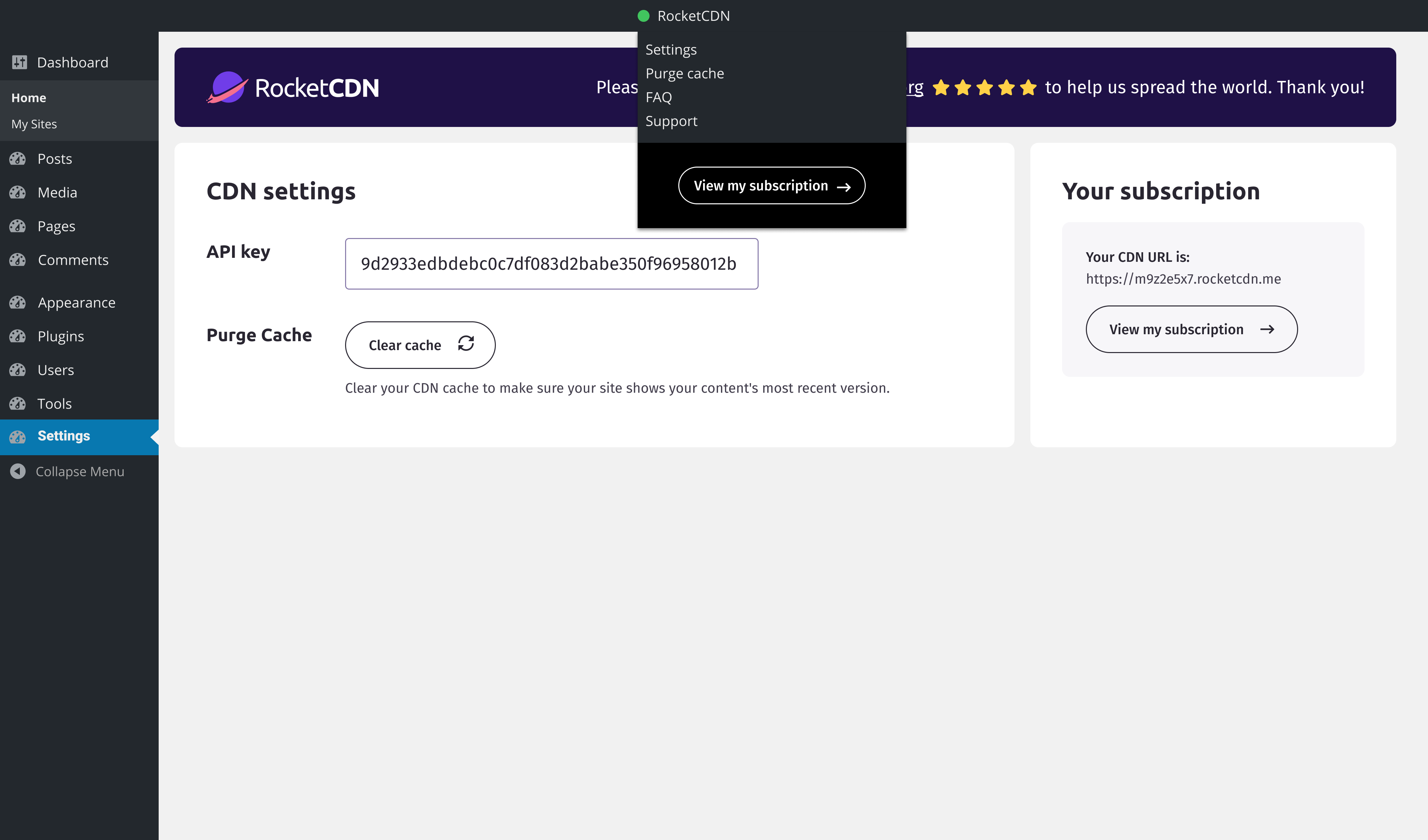
Task: Open the Appearance sidebar menu
Action: pos(76,303)
